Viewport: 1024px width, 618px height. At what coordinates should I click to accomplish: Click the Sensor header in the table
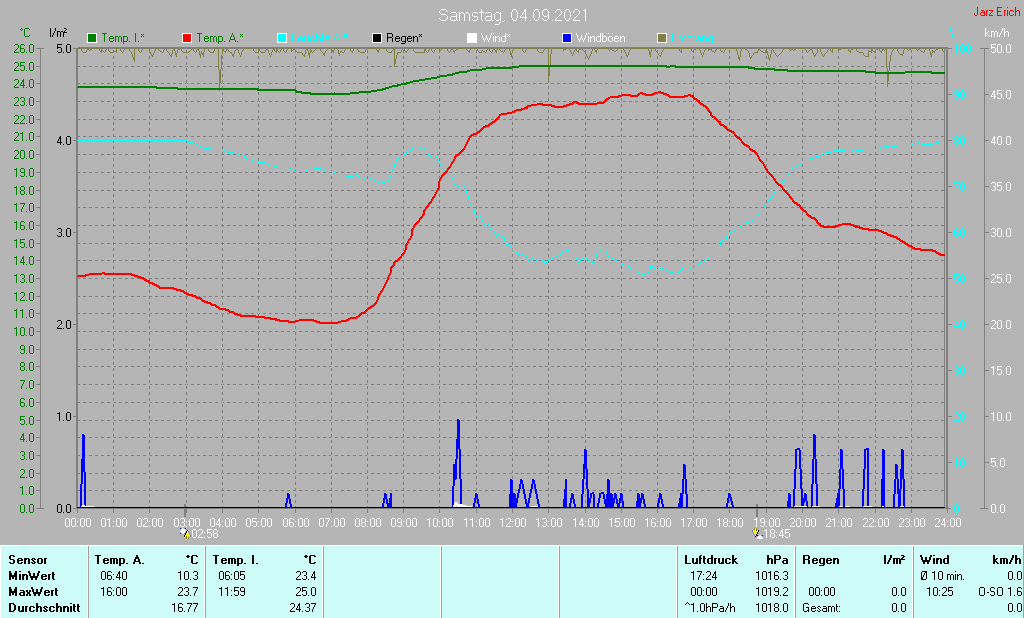28,560
